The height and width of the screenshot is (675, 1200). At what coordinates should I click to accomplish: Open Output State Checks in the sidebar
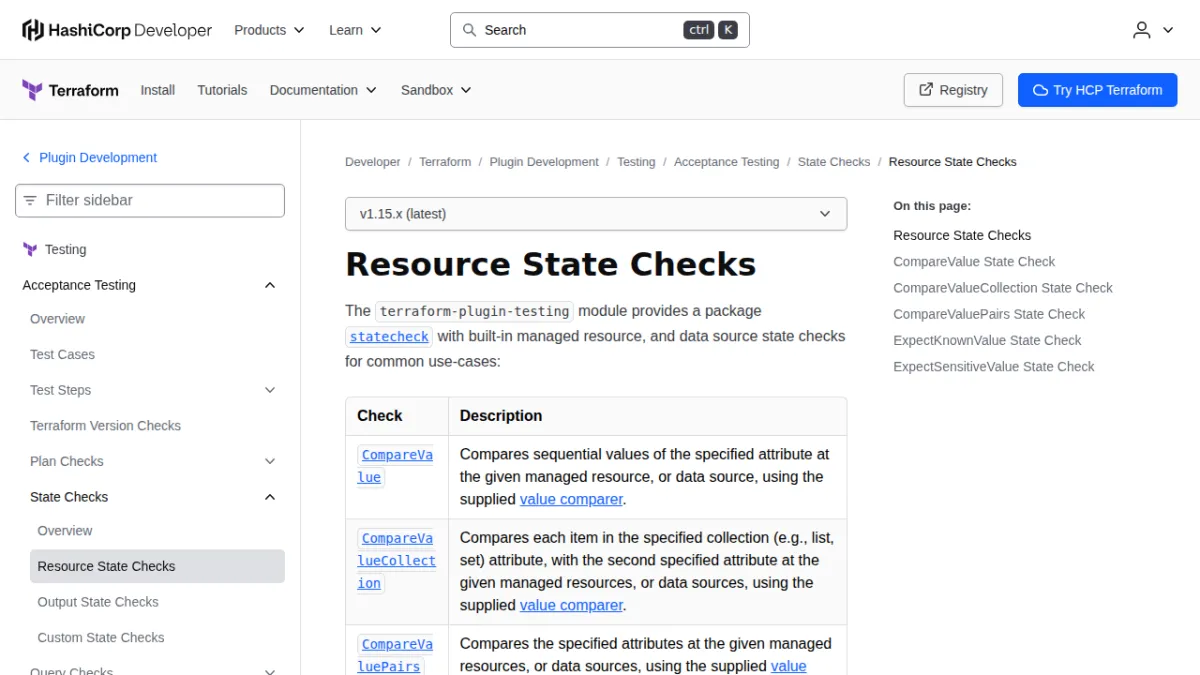(x=98, y=602)
